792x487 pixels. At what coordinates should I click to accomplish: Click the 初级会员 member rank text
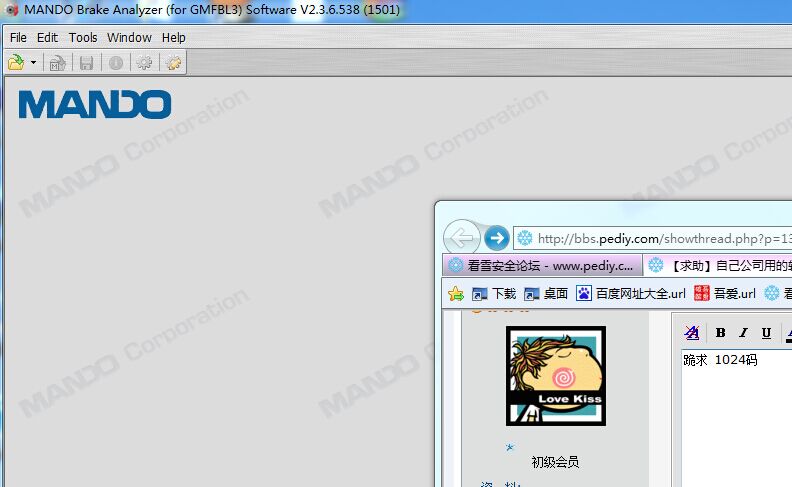coord(555,462)
